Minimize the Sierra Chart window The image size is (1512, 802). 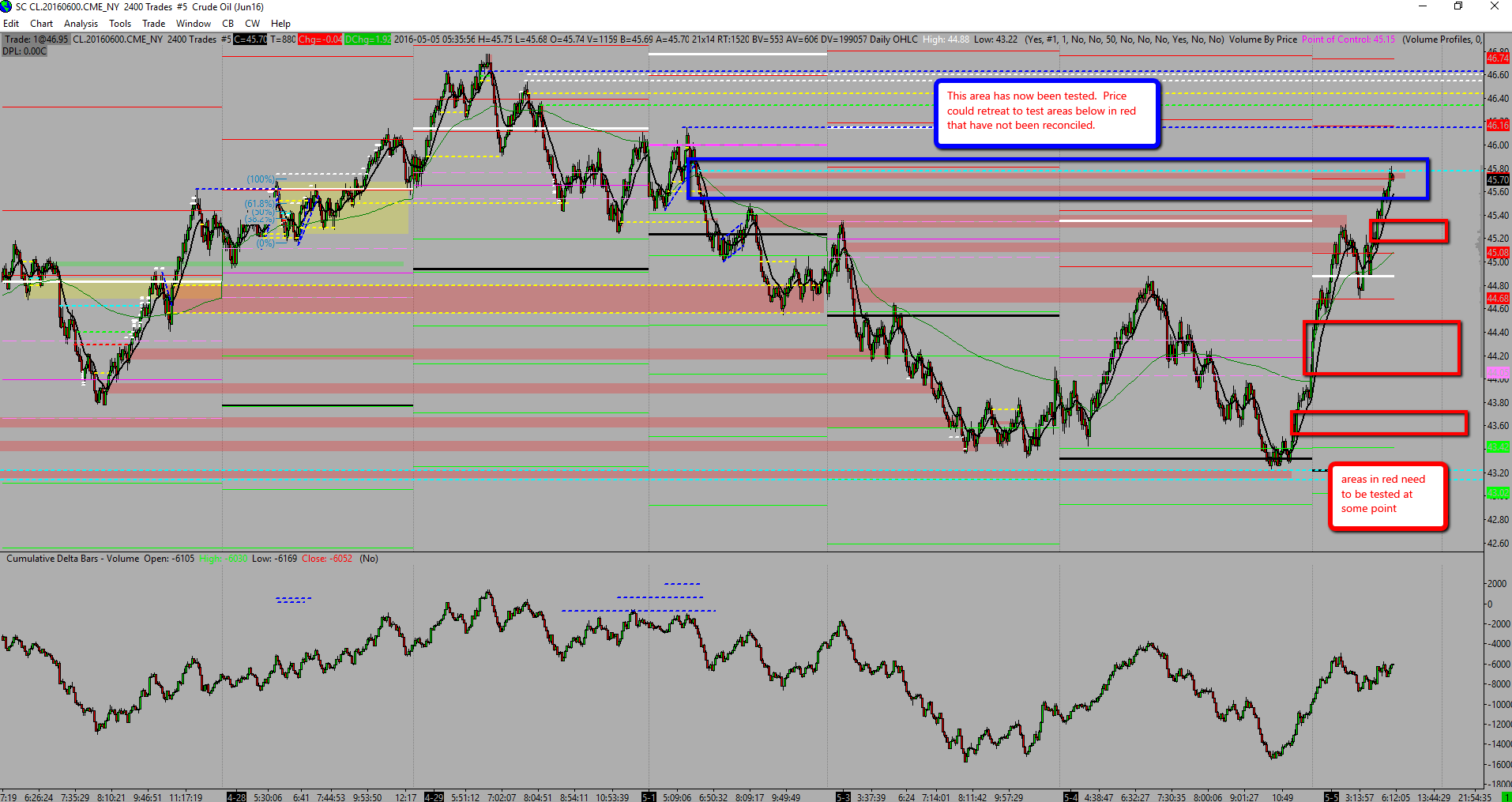1423,6
